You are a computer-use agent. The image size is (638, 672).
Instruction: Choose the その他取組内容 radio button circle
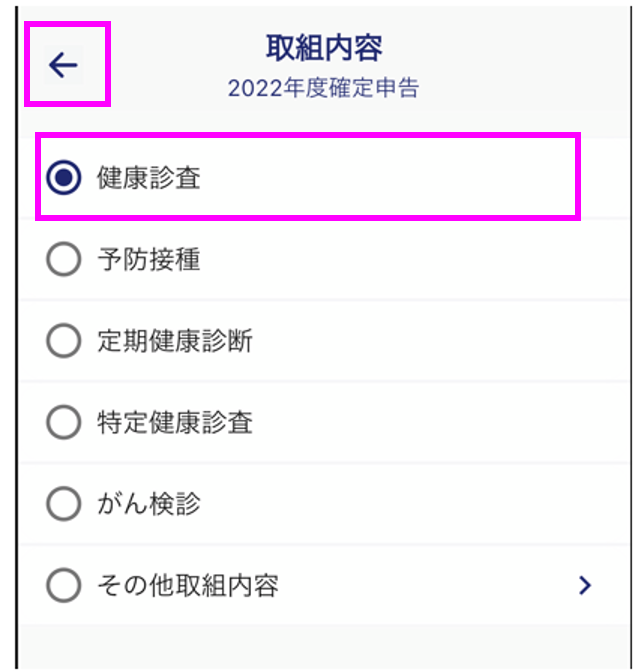[x=63, y=585]
